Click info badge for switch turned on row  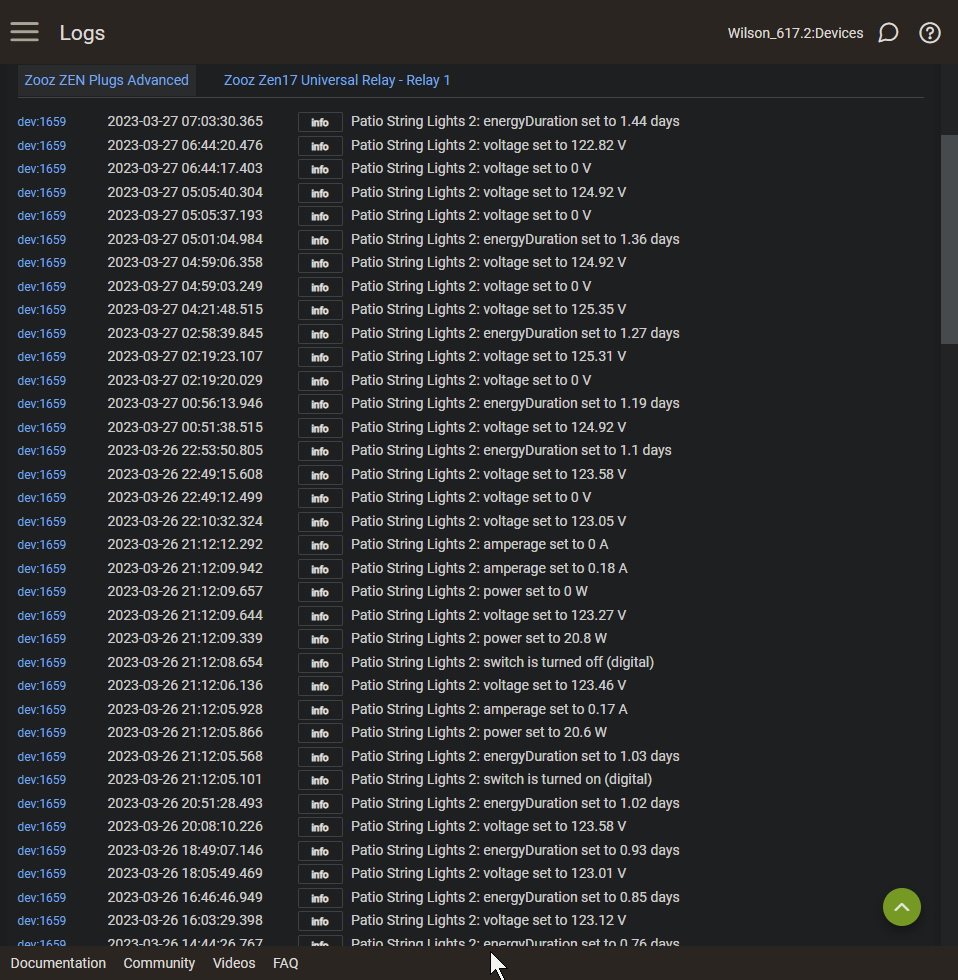coord(320,781)
